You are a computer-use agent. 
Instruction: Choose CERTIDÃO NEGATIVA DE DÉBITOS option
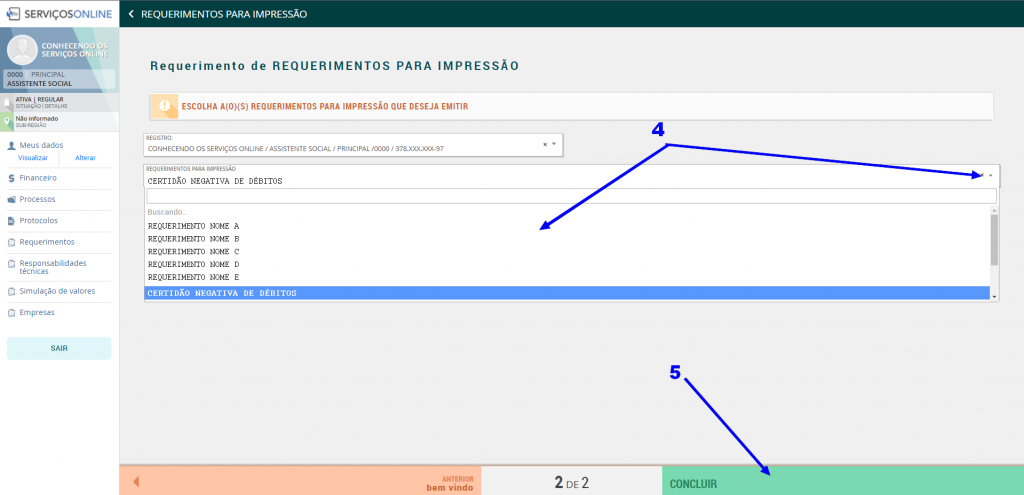coord(220,293)
